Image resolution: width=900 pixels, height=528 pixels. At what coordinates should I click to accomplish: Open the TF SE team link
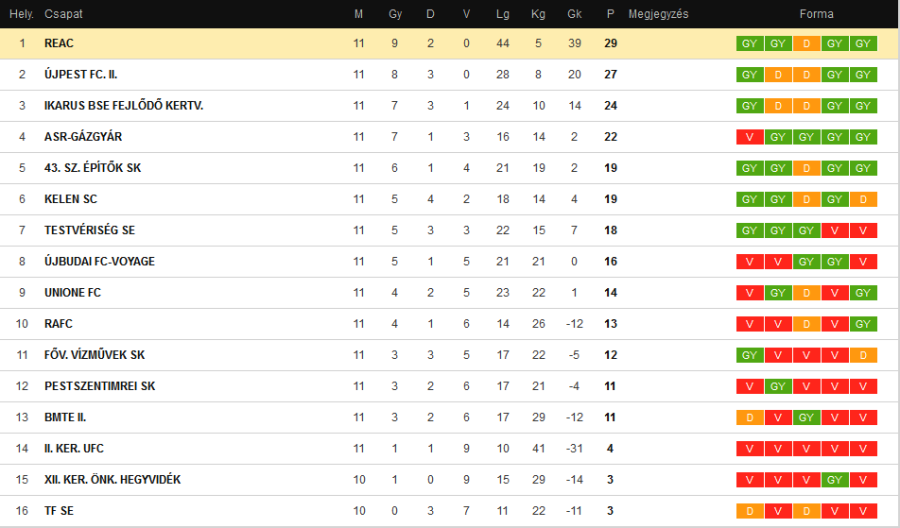[x=59, y=511]
